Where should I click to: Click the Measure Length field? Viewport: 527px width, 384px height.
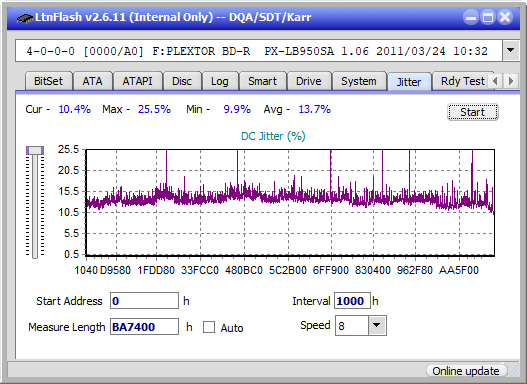coord(145,327)
